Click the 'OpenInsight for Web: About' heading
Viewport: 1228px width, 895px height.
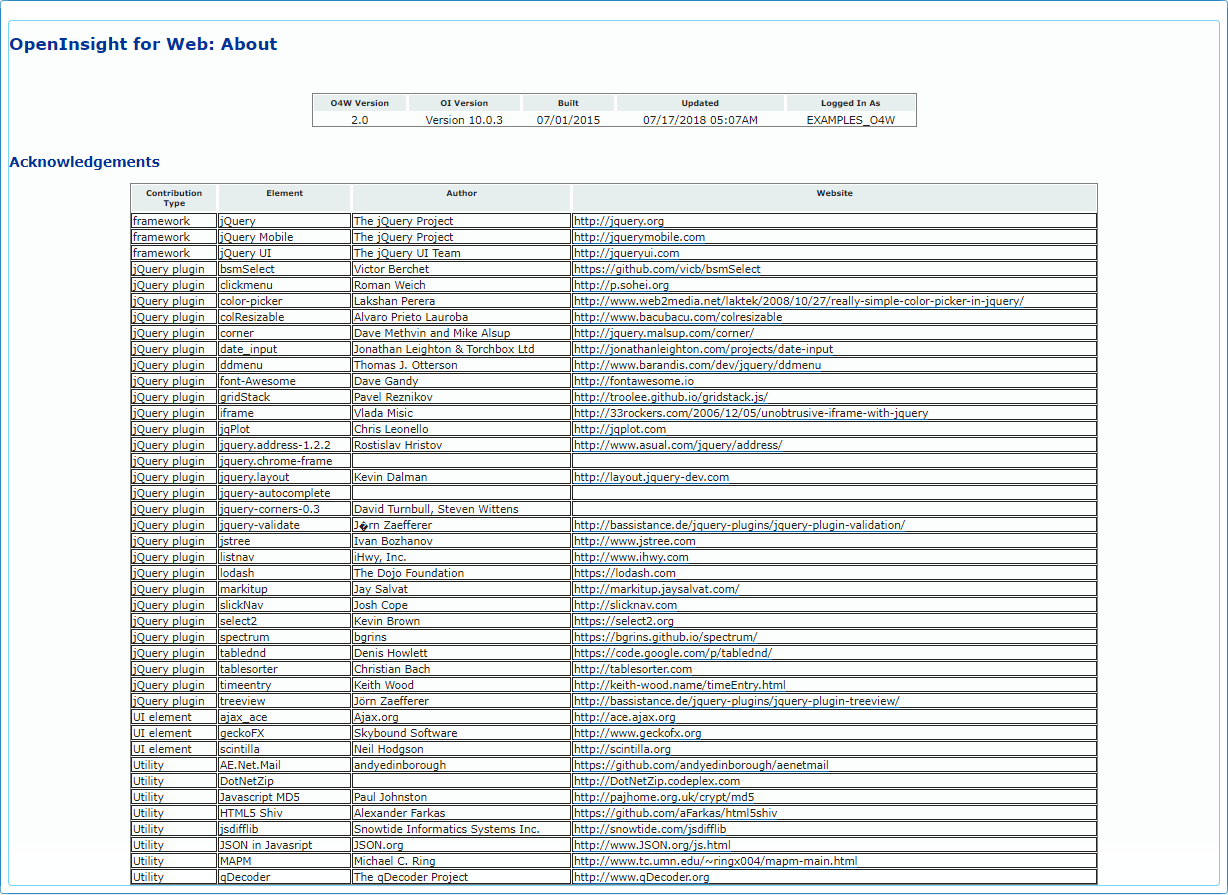[x=143, y=44]
